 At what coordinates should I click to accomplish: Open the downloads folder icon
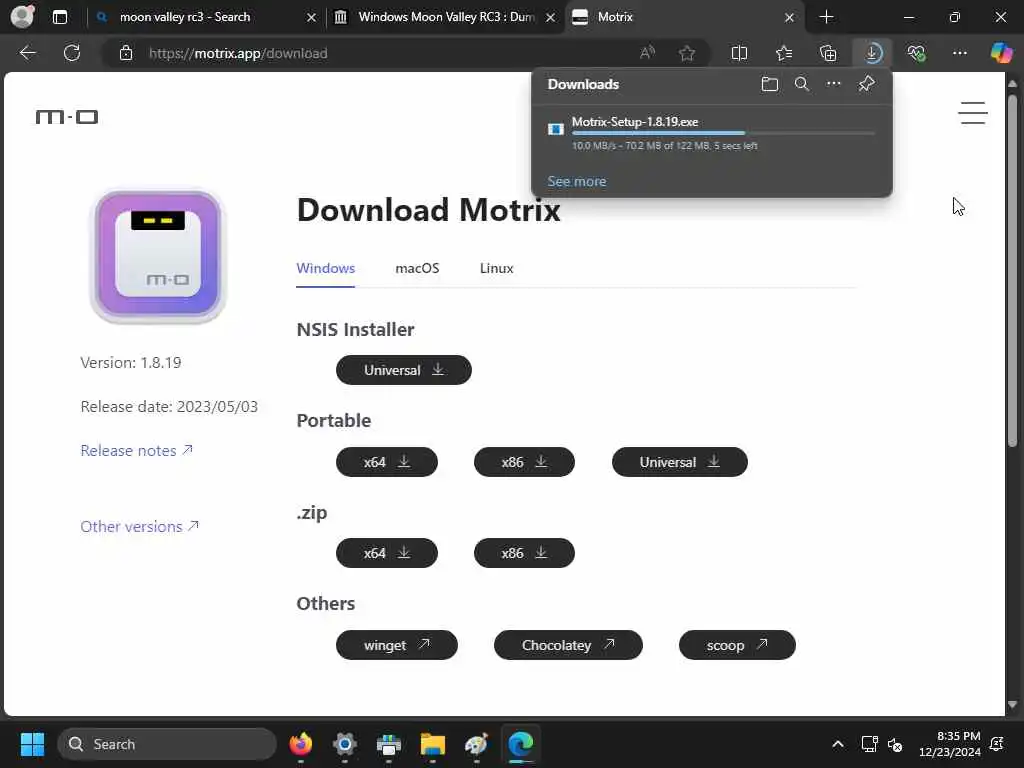(770, 84)
